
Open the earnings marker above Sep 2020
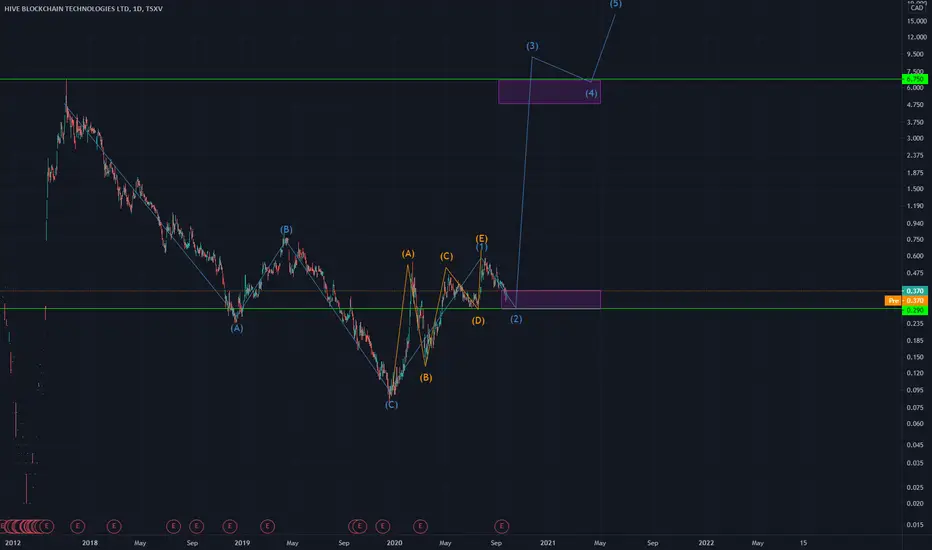(501, 526)
